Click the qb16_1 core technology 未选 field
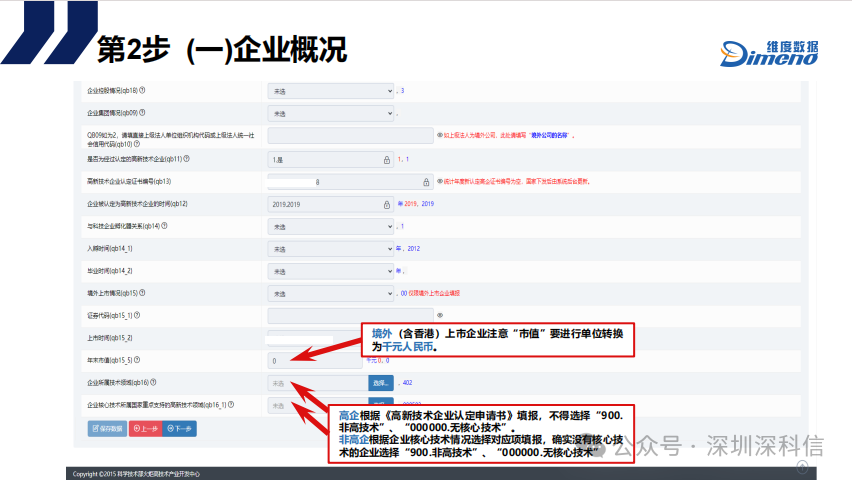The height and width of the screenshot is (480, 852). point(318,406)
